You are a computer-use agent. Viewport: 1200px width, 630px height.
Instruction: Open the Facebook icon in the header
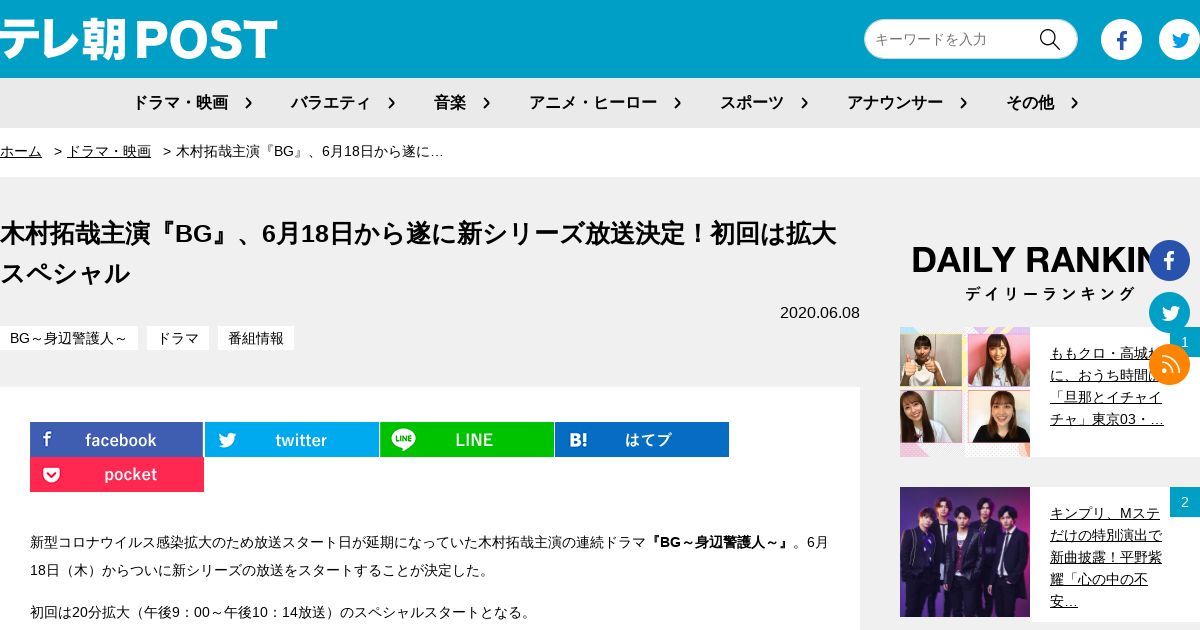(1121, 40)
